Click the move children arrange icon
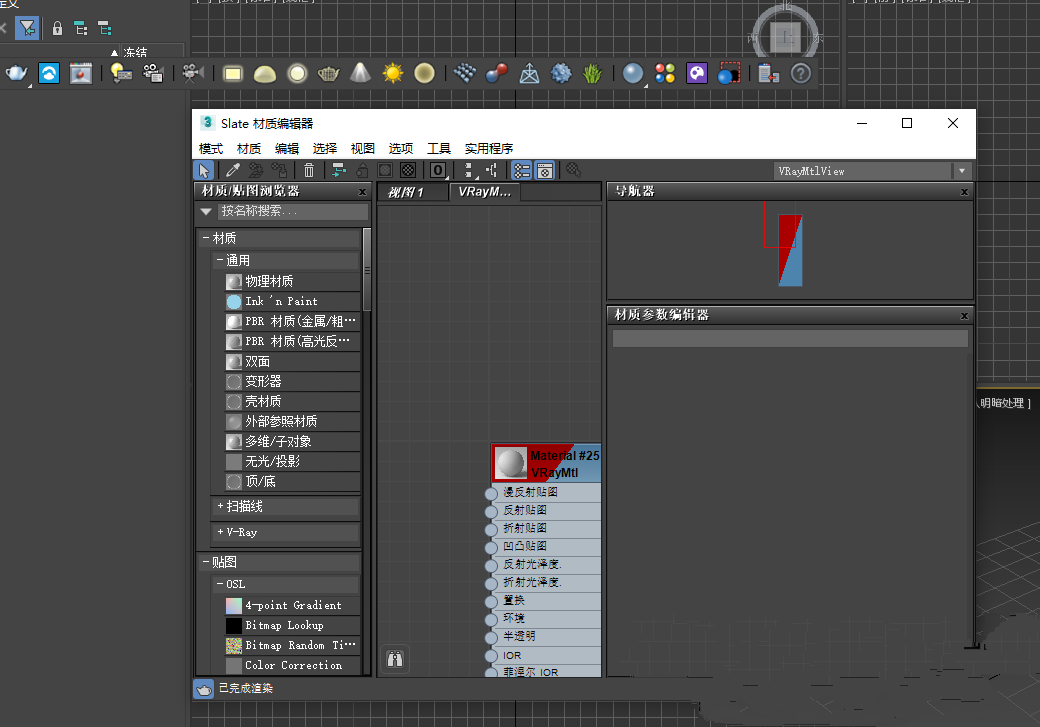Image resolution: width=1040 pixels, height=727 pixels. (x=339, y=170)
